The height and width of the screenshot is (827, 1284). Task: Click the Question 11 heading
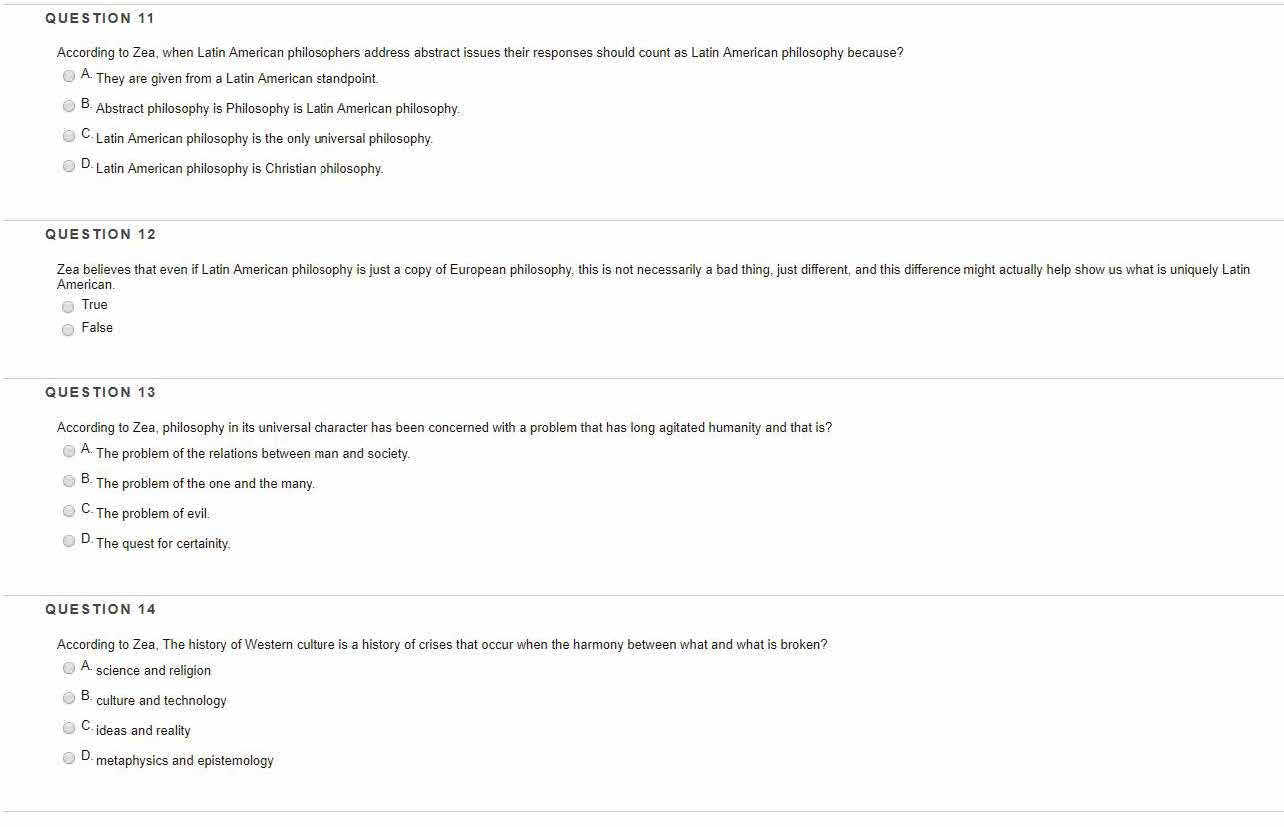pos(100,18)
